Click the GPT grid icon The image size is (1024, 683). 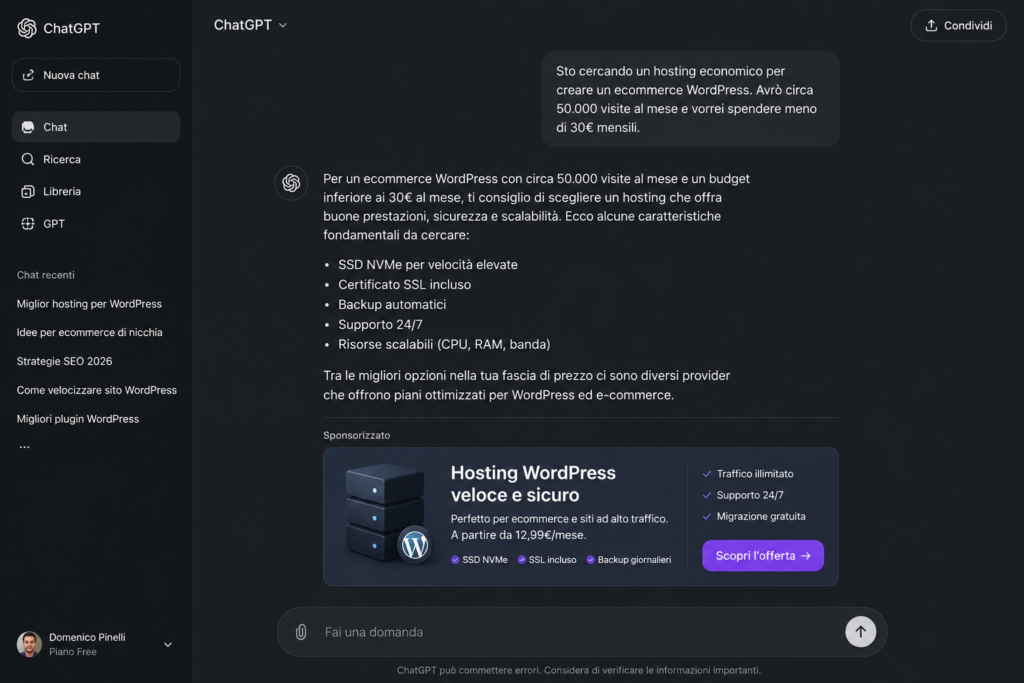(27, 223)
